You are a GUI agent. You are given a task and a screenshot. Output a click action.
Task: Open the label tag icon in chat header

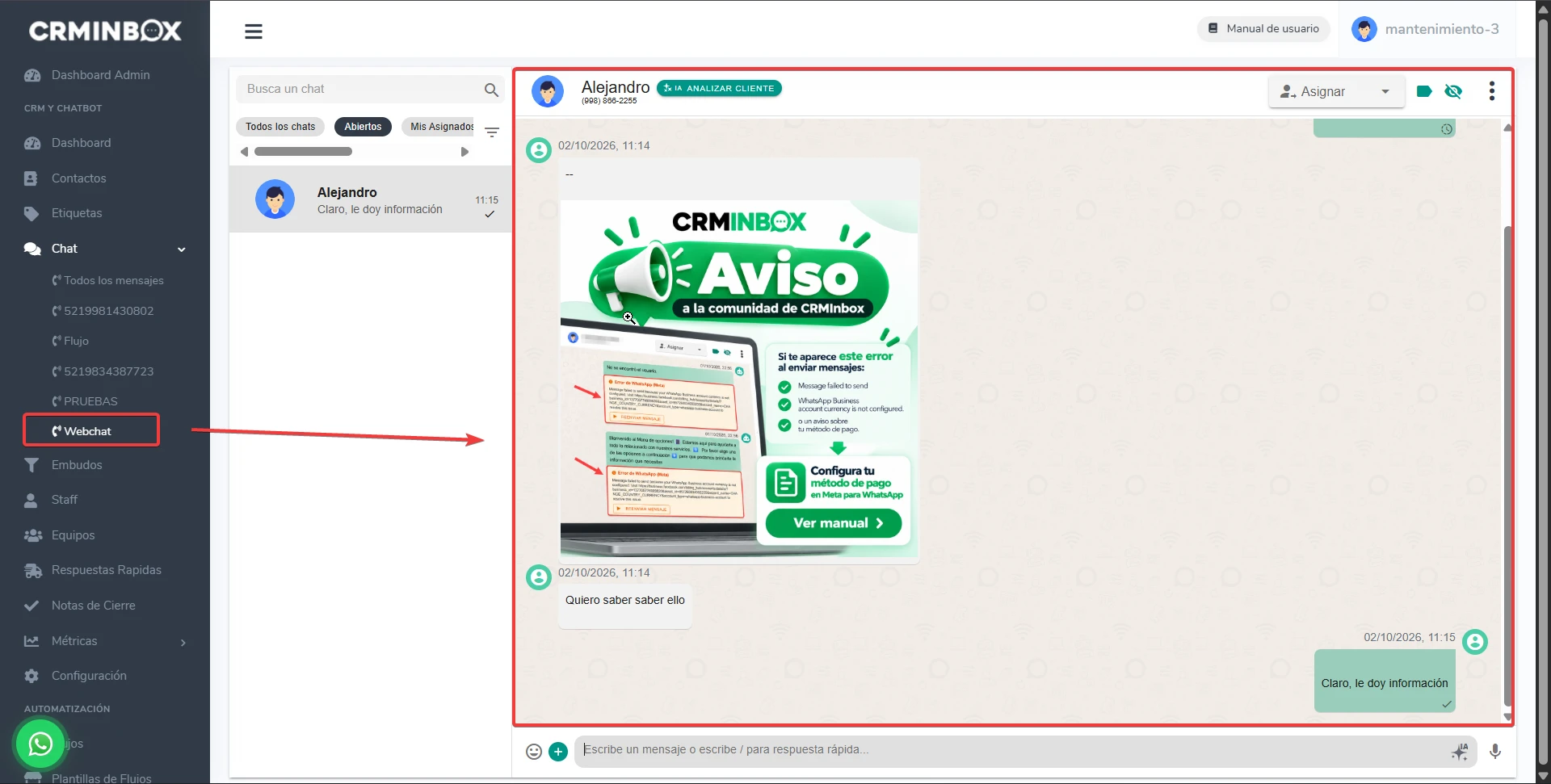tap(1424, 91)
